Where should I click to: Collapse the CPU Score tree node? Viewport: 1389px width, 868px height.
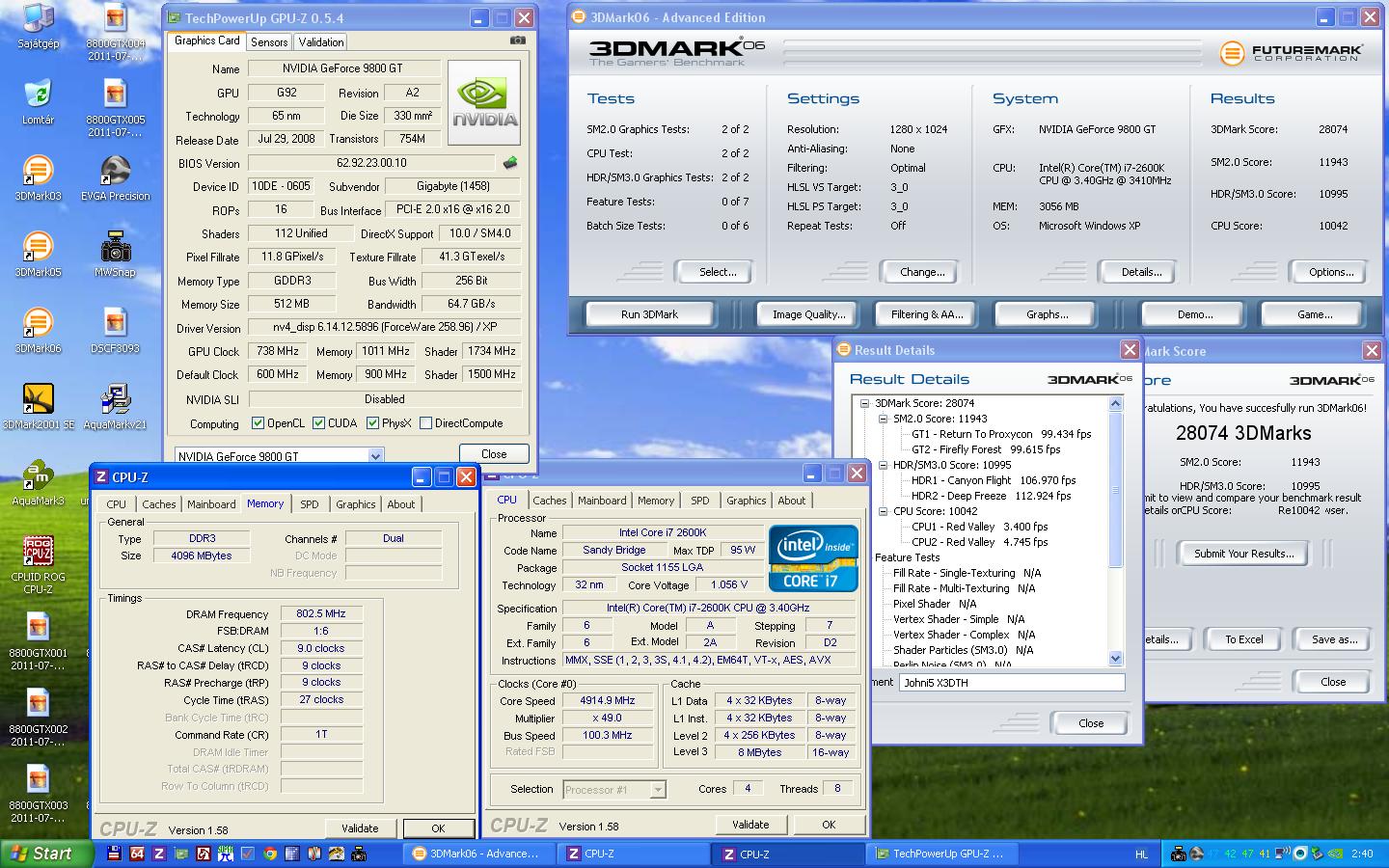point(883,511)
